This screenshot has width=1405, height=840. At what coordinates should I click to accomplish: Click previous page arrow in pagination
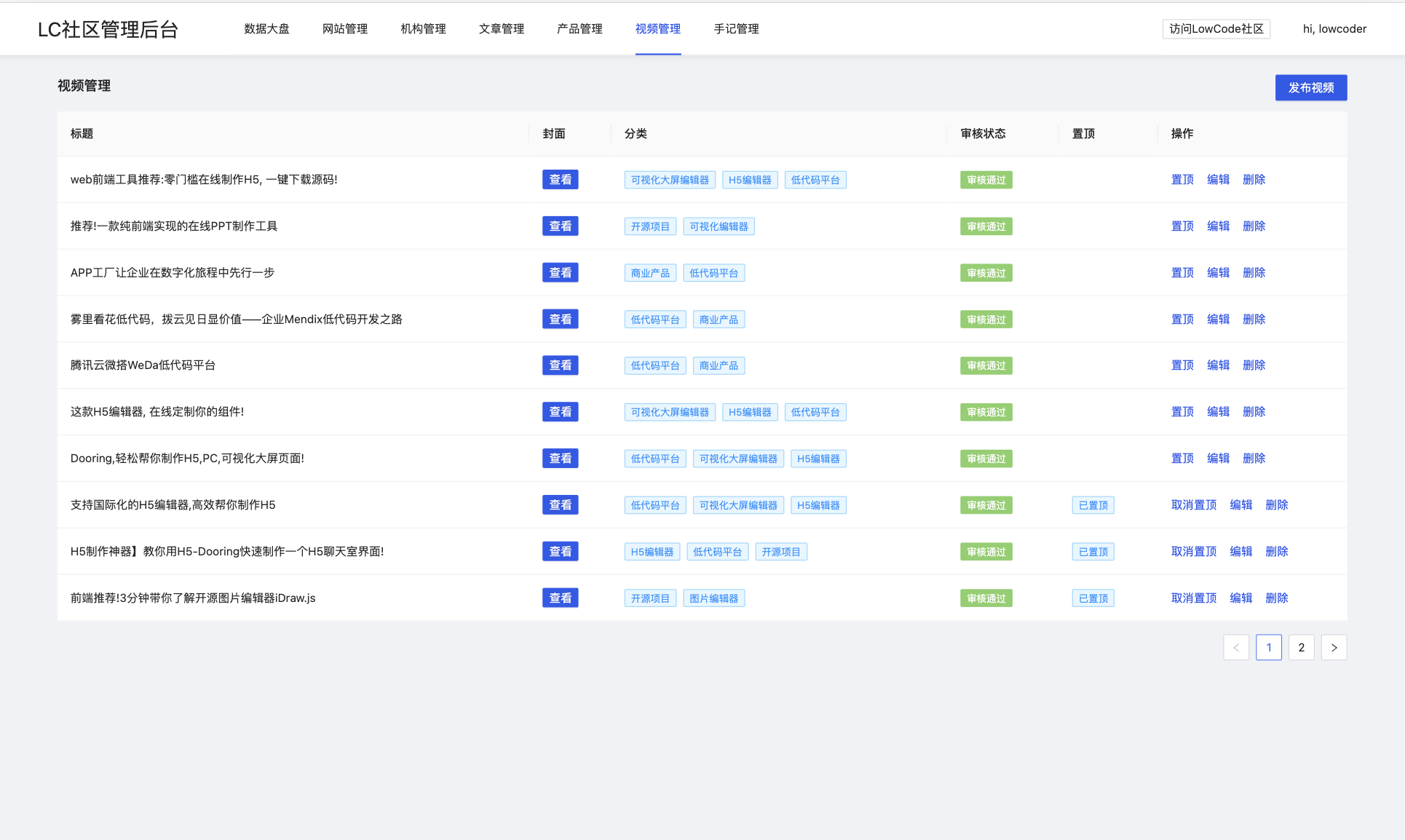(1235, 647)
